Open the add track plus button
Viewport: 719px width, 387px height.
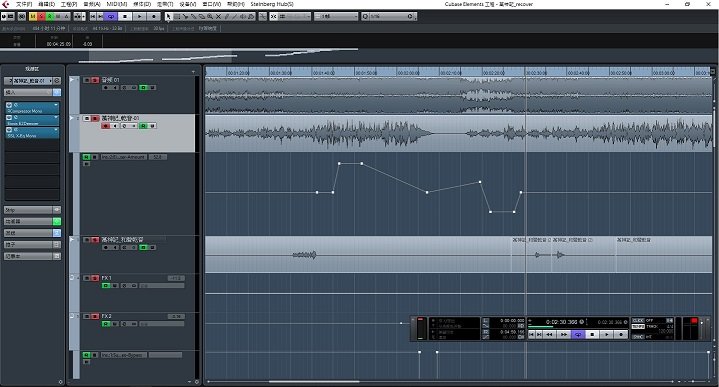pos(193,72)
